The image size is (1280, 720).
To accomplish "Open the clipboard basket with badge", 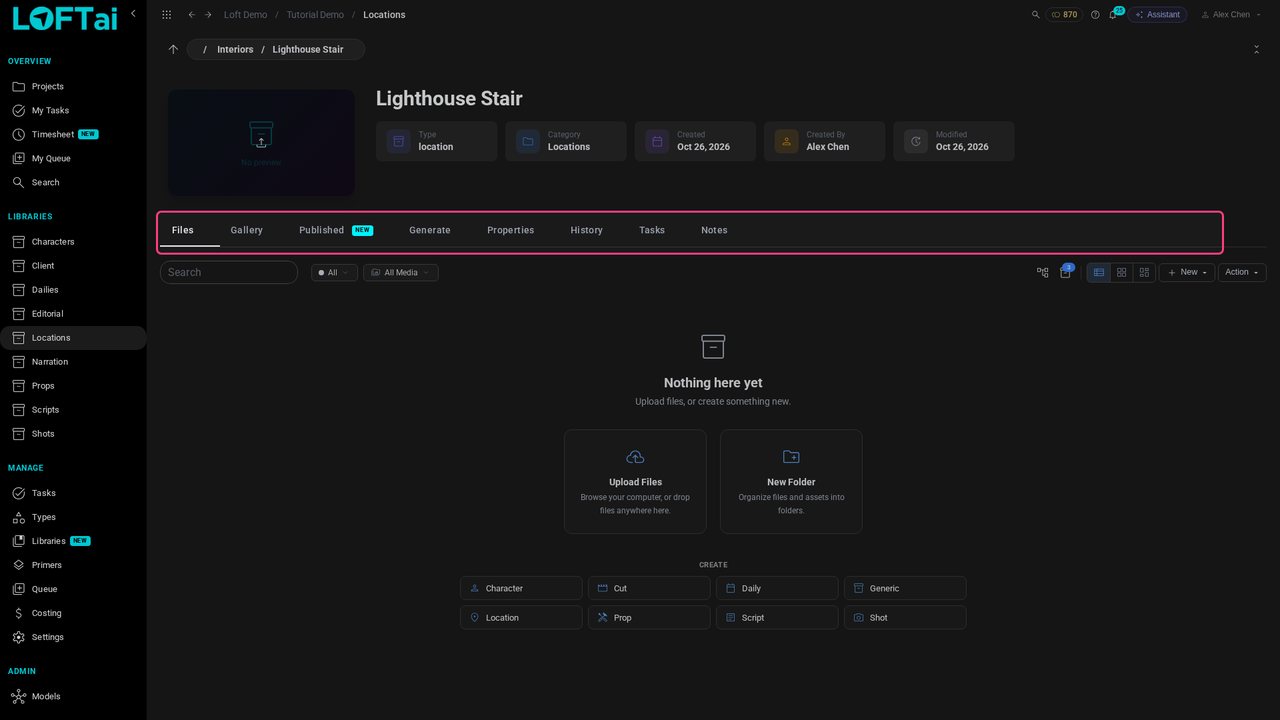I will [1065, 272].
